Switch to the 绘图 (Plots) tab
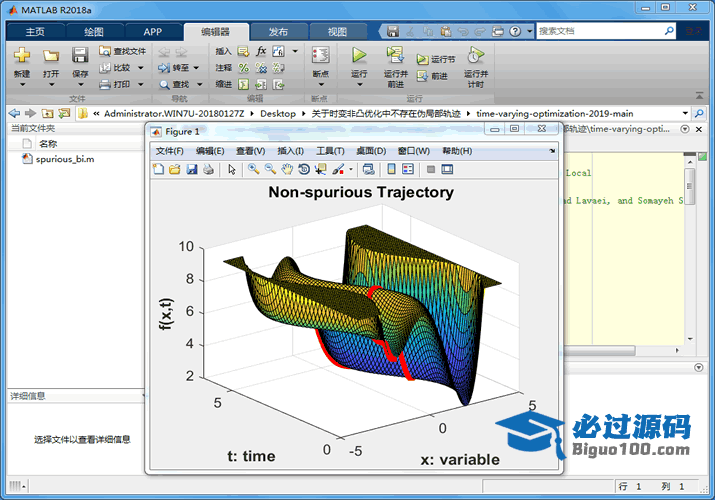Image resolution: width=715 pixels, height=500 pixels. point(94,31)
